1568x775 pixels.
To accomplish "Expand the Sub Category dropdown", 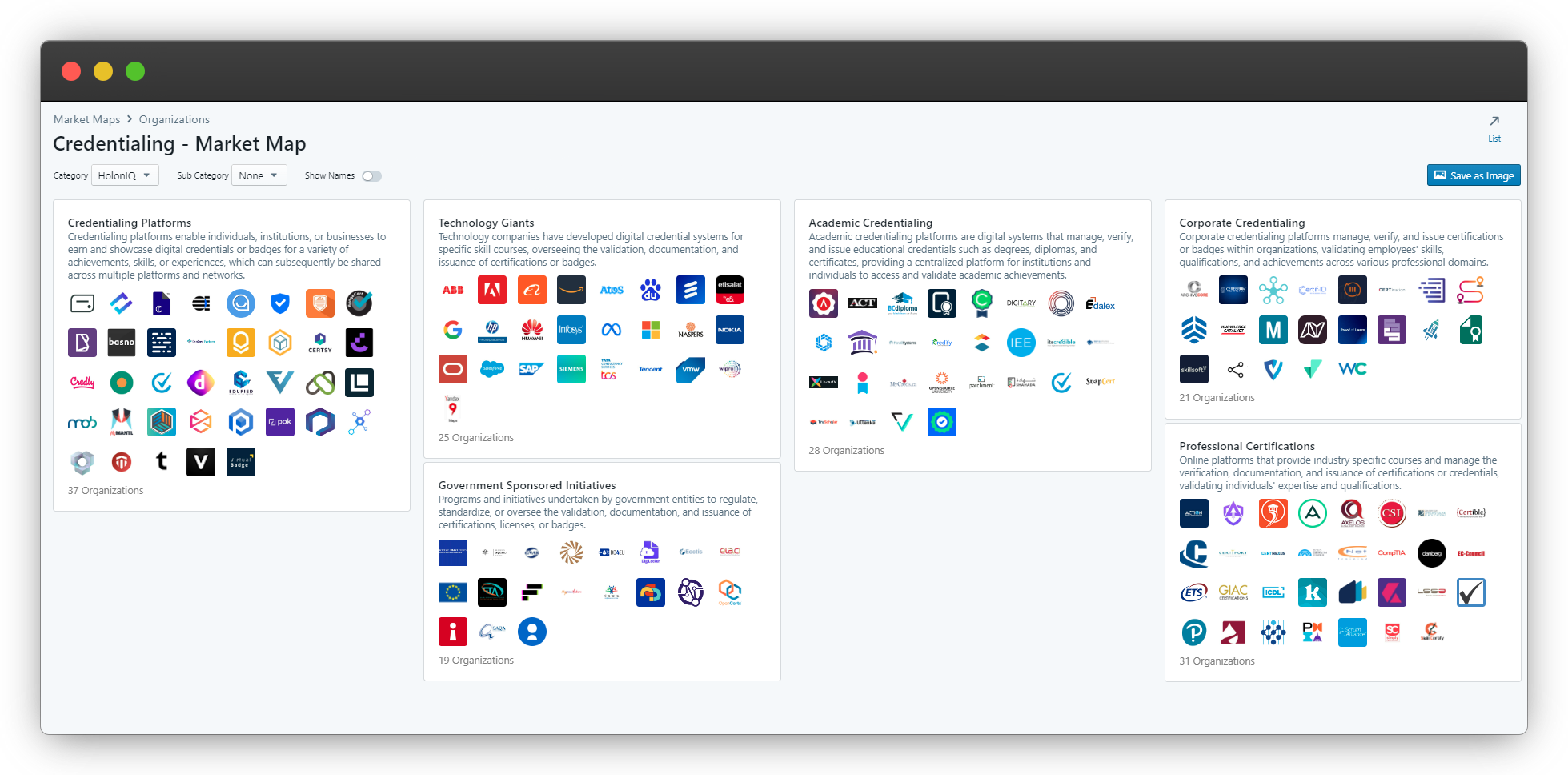I will click(x=259, y=175).
